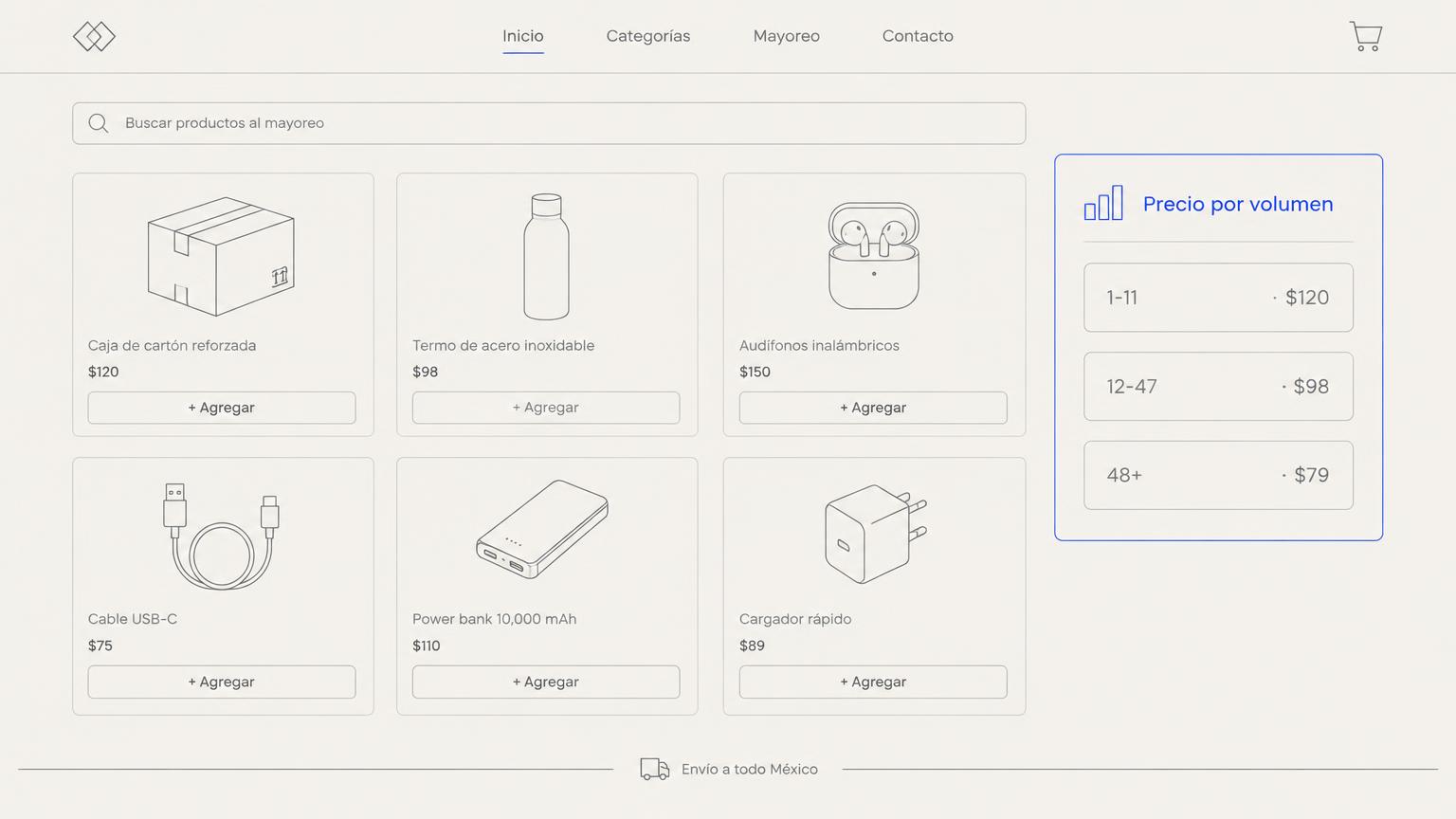
Task: Click the Precio por volumen heading
Action: 1238,204
